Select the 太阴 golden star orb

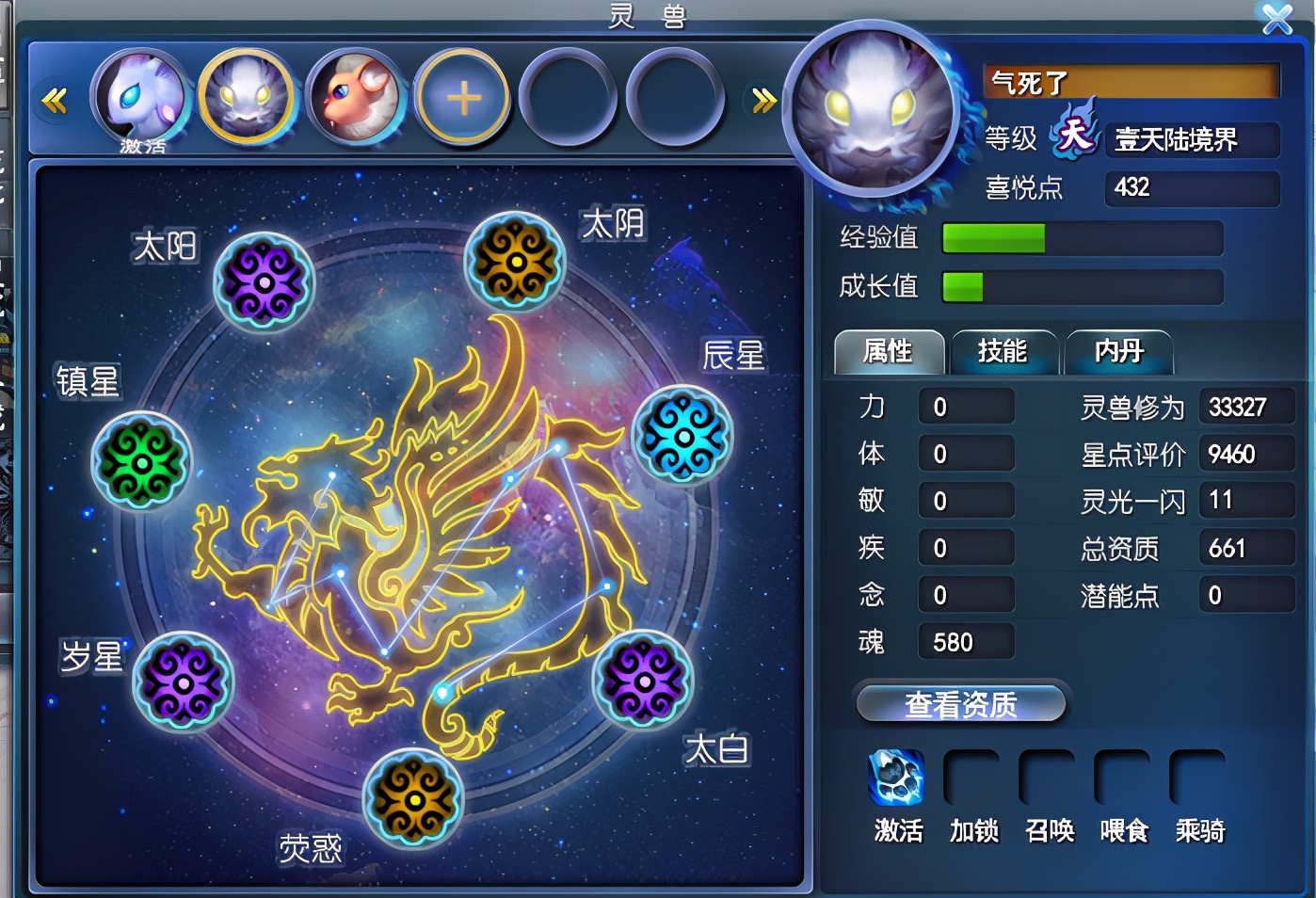pos(514,262)
